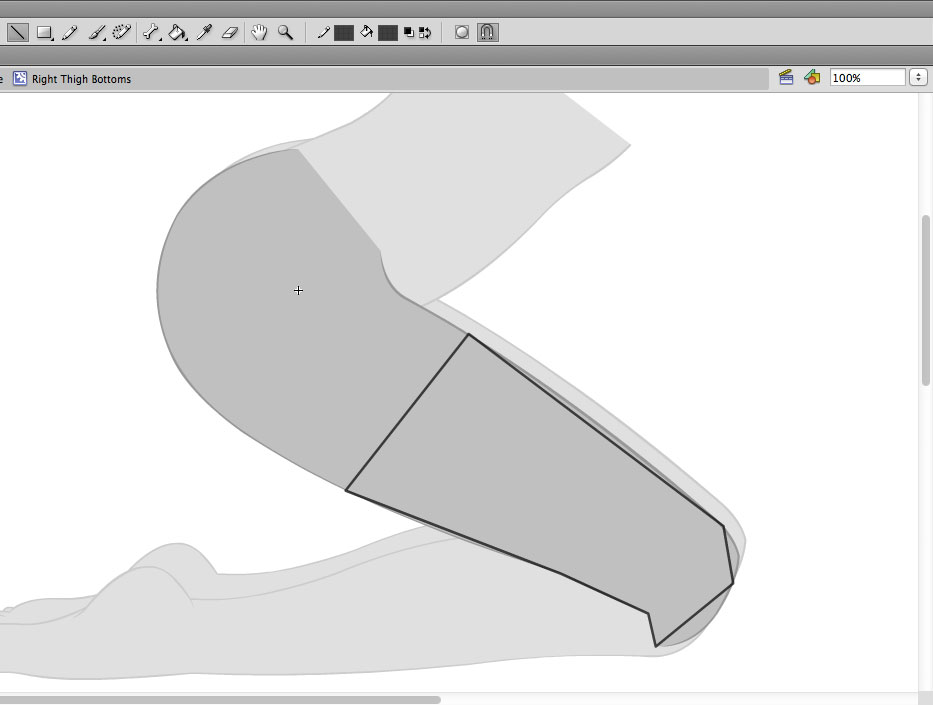Select the Deco tool
The image size is (933, 705).
122,32
